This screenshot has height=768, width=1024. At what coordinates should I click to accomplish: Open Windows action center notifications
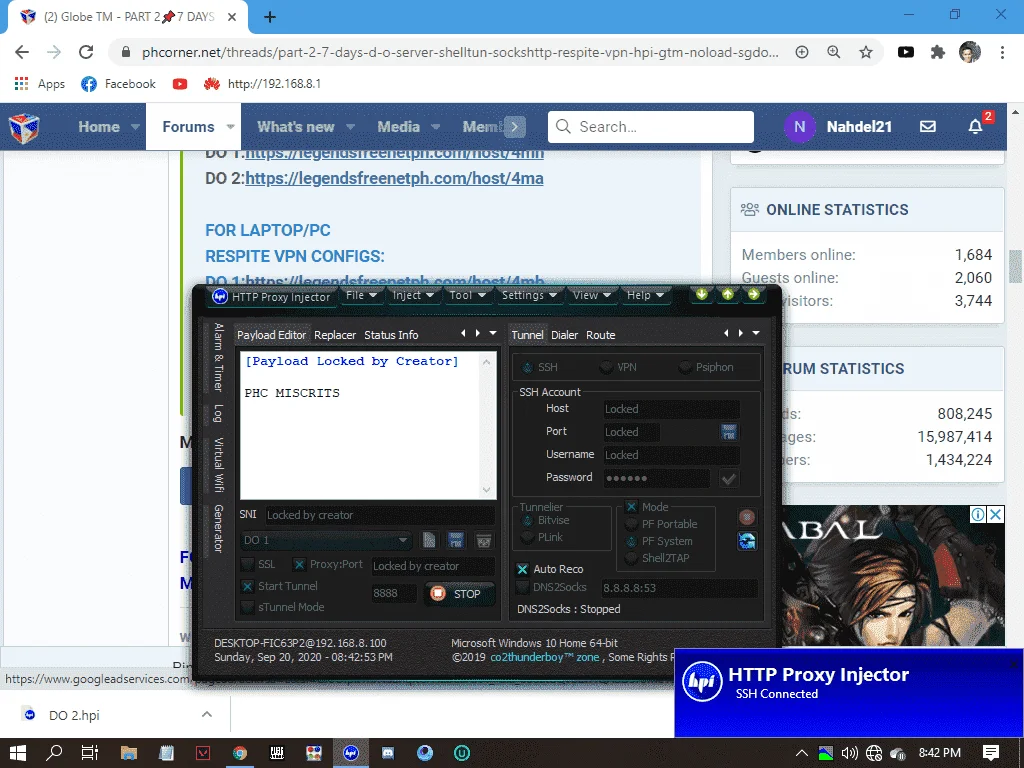[991, 753]
